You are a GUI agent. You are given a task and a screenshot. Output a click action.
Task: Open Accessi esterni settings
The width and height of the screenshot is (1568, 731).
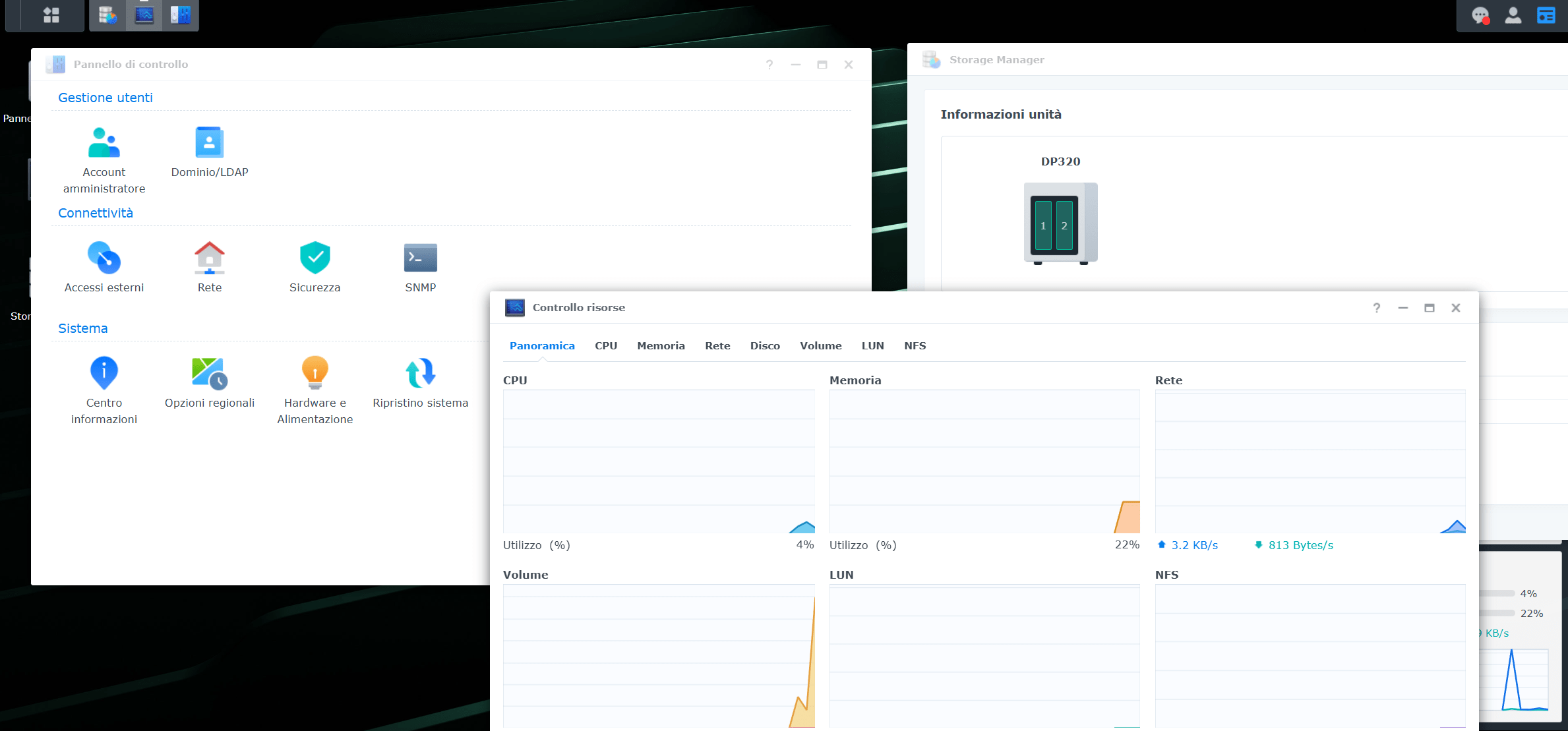point(104,258)
